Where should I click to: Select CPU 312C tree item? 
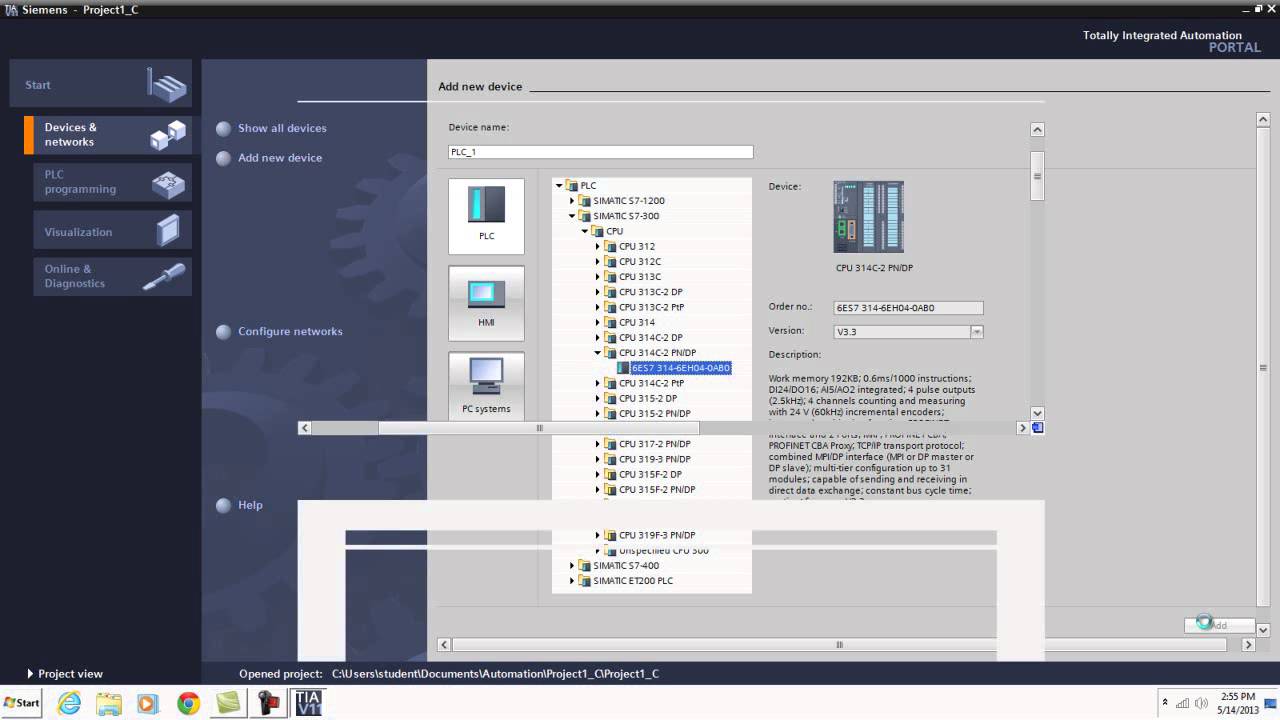pos(640,262)
